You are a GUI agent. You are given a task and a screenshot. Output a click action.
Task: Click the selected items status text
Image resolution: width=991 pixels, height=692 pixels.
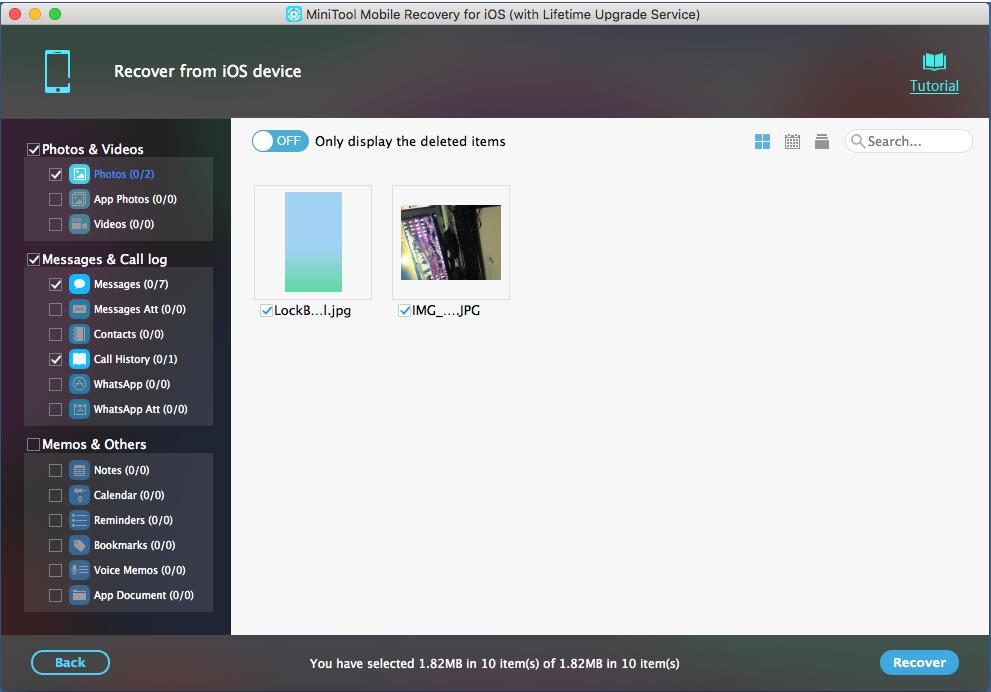pos(494,664)
